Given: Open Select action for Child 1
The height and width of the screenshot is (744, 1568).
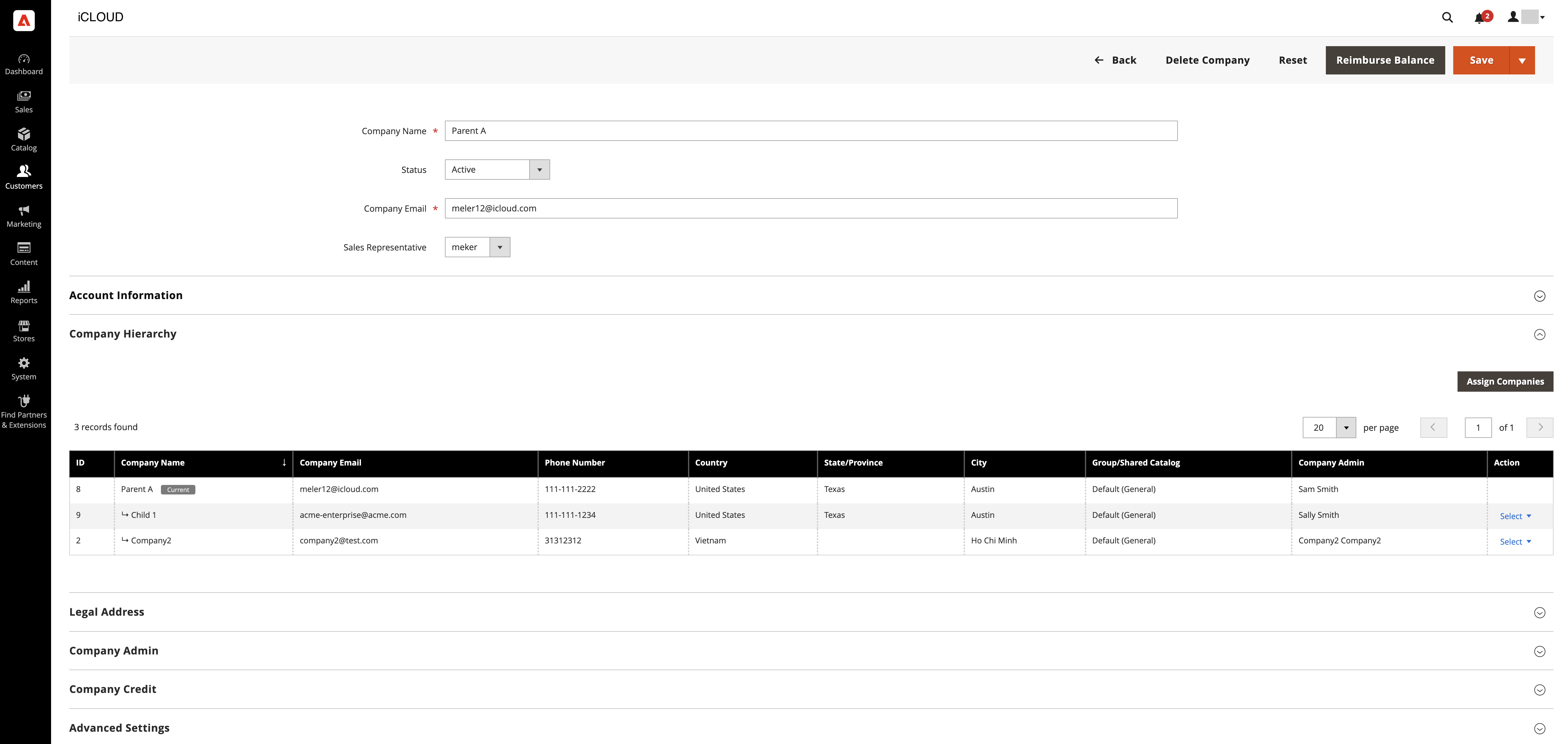Looking at the screenshot, I should tap(1514, 516).
